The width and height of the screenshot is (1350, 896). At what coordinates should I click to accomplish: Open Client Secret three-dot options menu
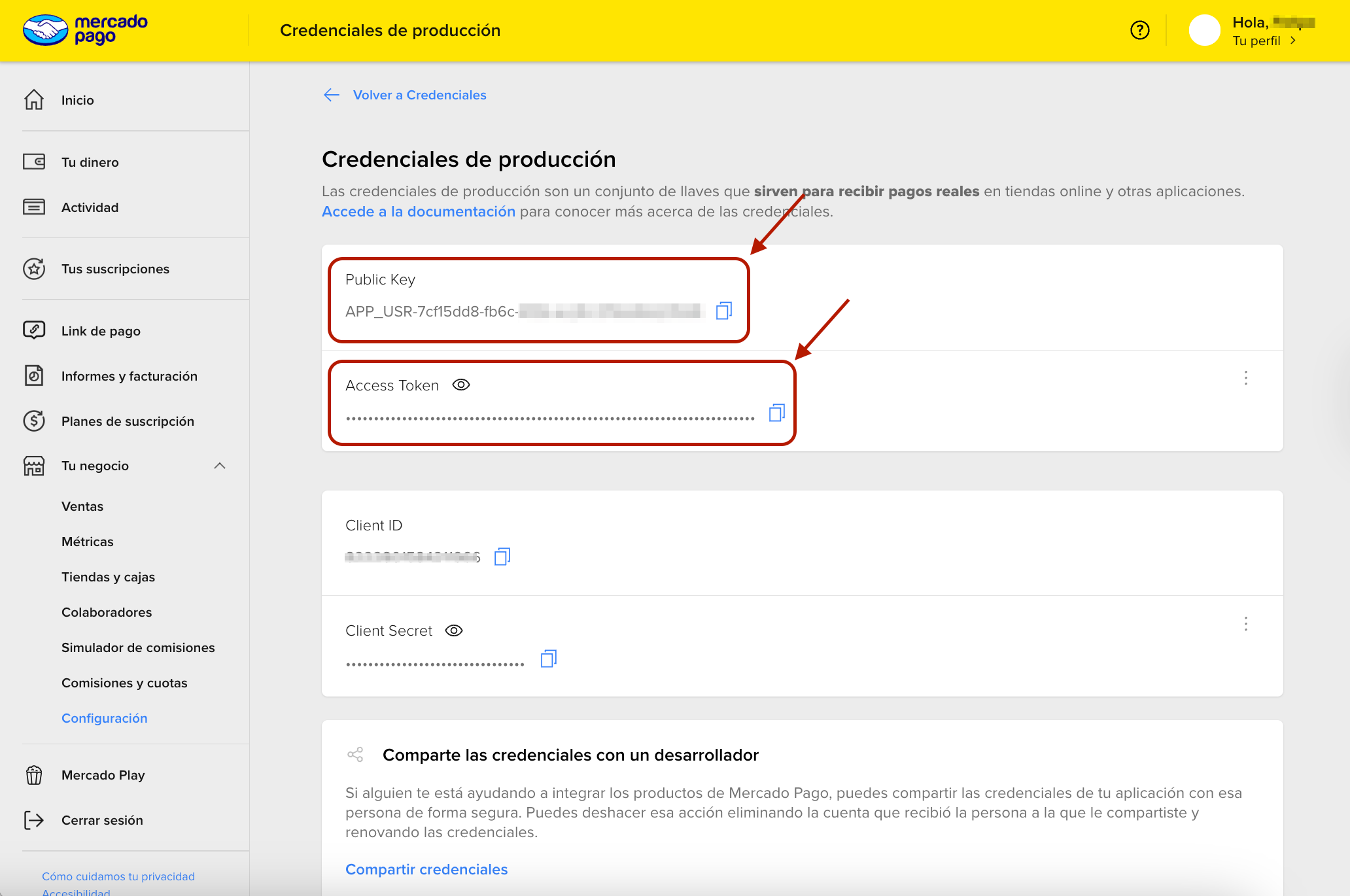pyautogui.click(x=1245, y=624)
